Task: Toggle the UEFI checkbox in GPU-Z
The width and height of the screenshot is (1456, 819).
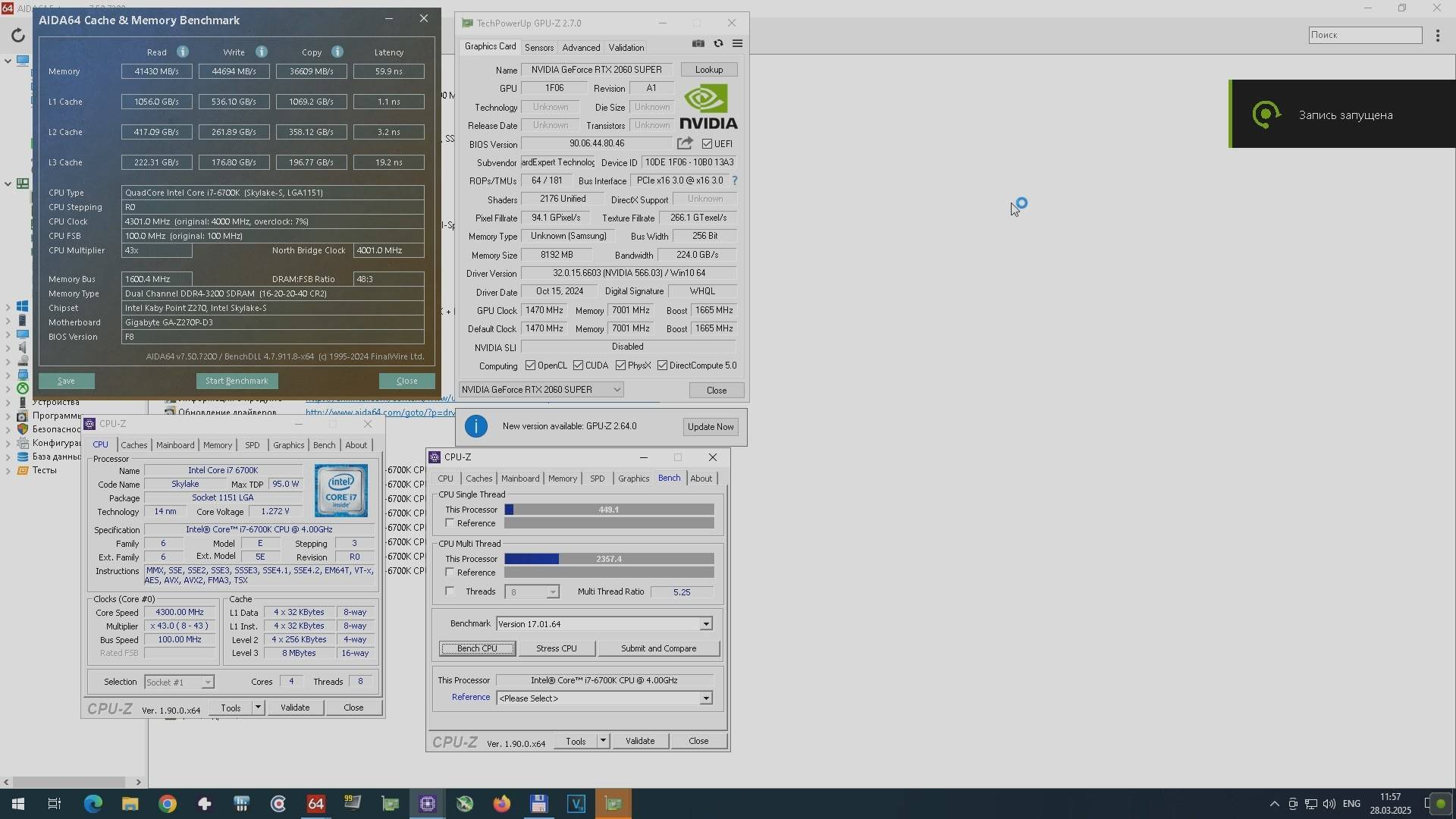Action: click(x=707, y=143)
